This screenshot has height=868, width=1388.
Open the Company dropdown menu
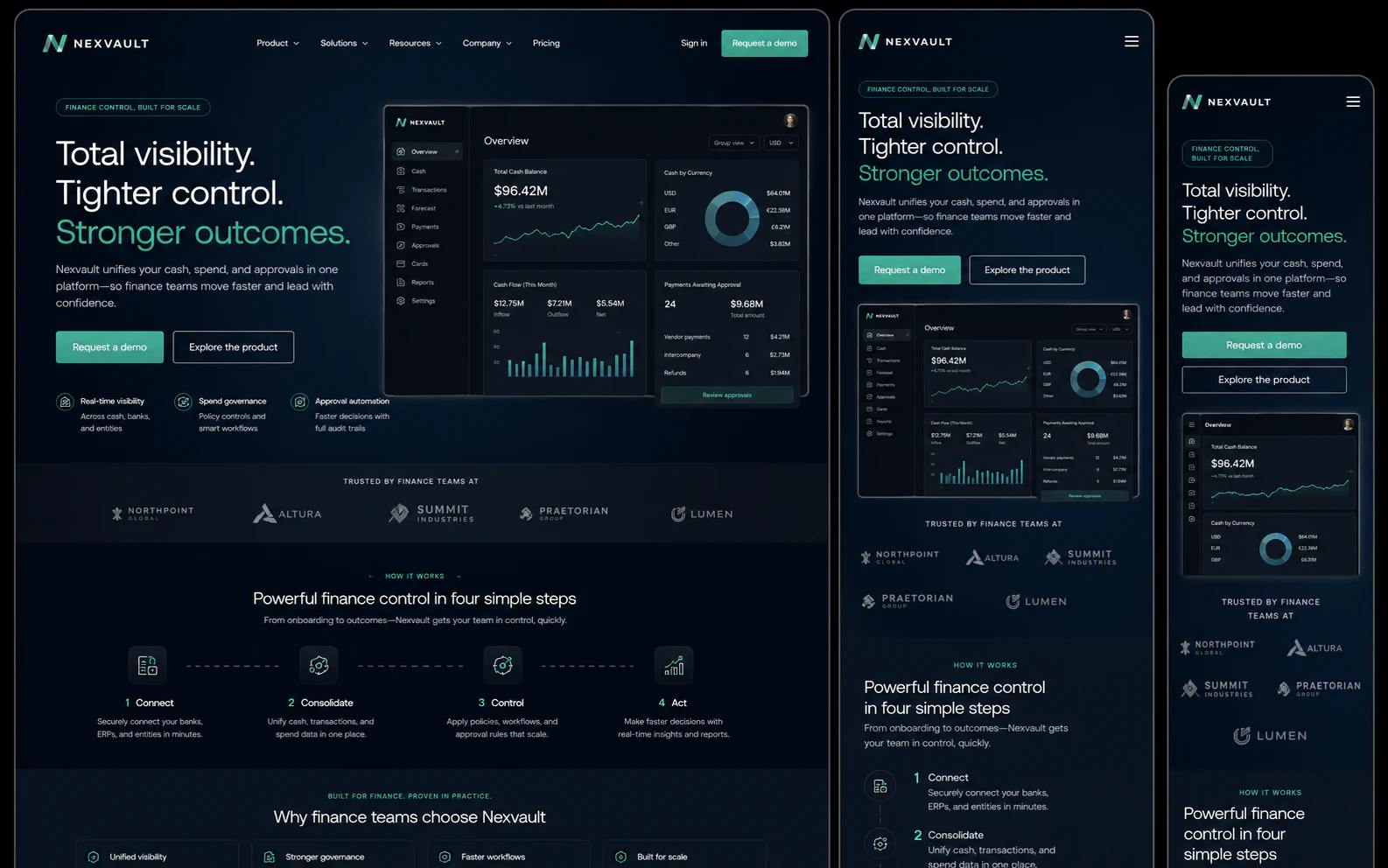coord(487,43)
